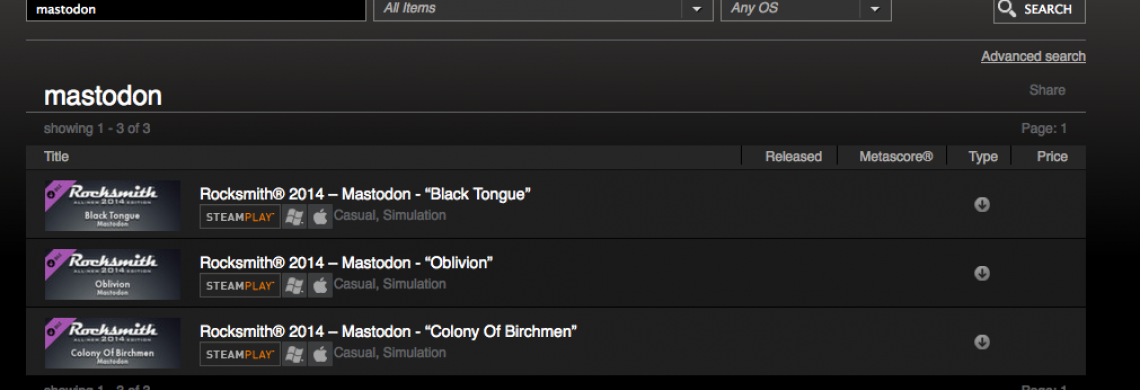Open the Colony Of Birchmen title link

click(x=388, y=332)
